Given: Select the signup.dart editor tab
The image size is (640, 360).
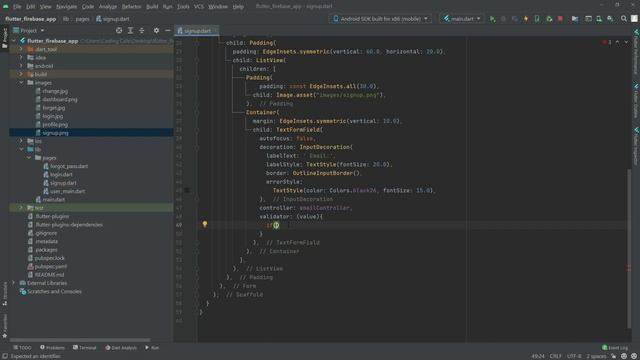Looking at the screenshot, I should point(197,31).
